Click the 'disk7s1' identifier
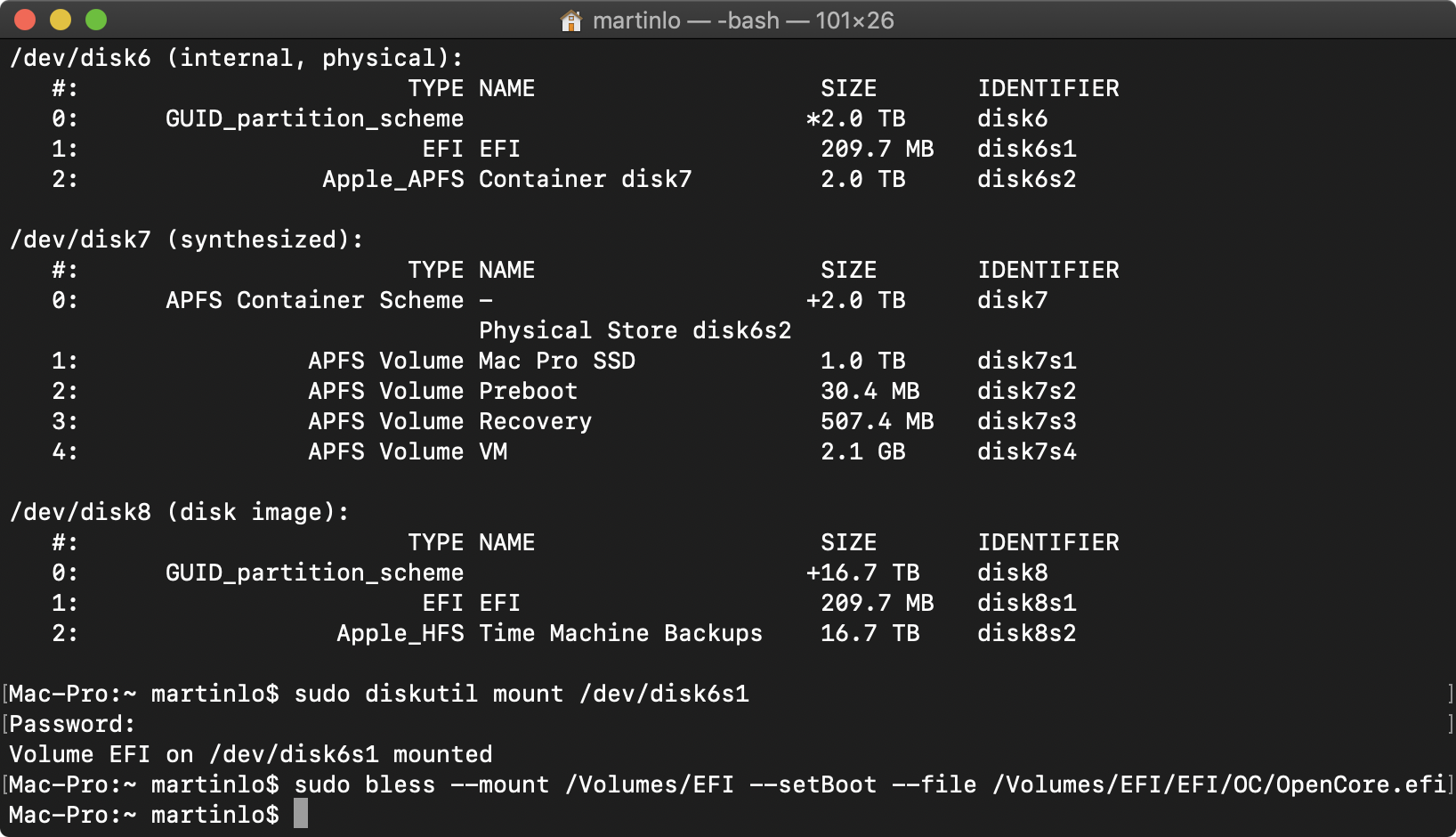 tap(1027, 361)
